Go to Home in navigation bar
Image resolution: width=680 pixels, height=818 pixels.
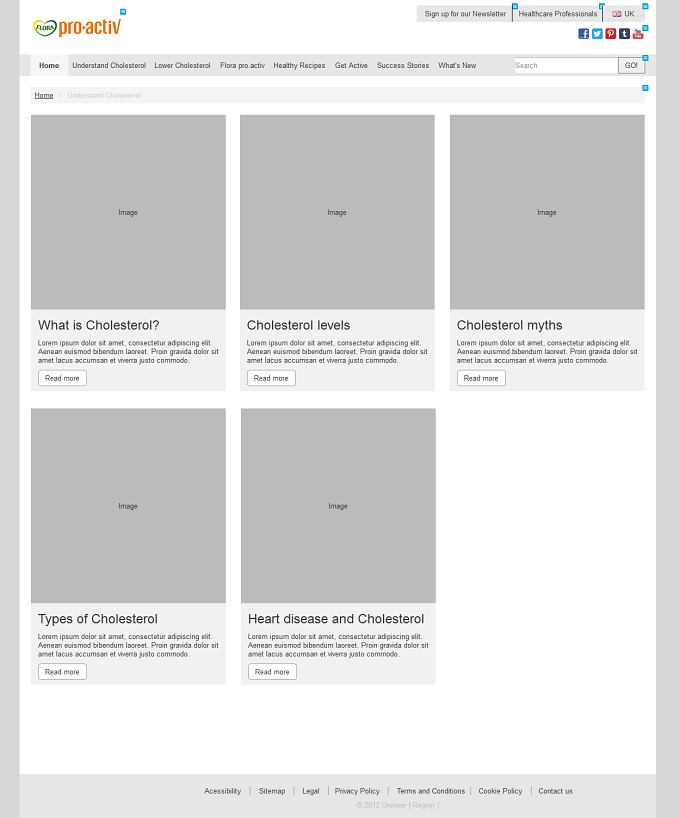pyautogui.click(x=49, y=65)
